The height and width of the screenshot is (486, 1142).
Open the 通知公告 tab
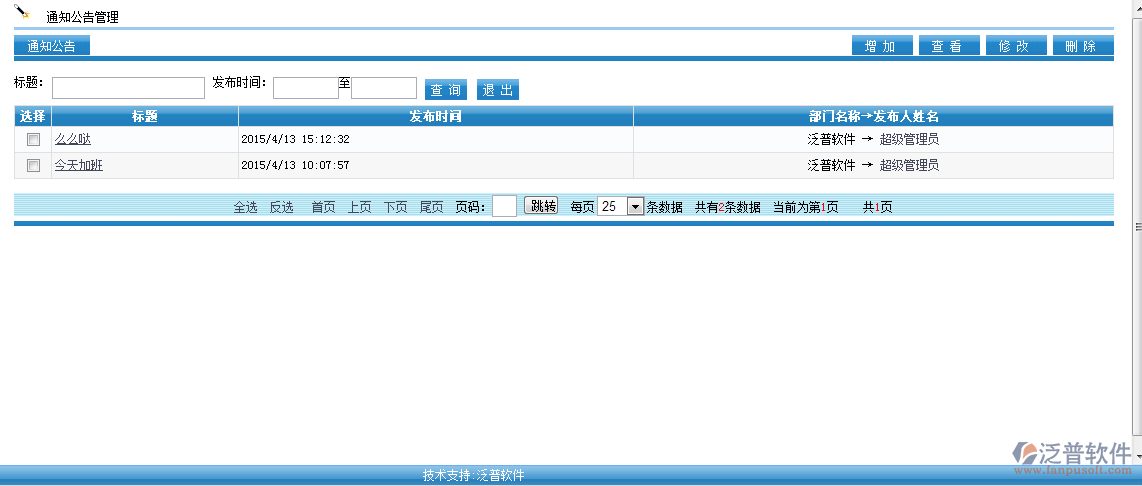point(52,46)
